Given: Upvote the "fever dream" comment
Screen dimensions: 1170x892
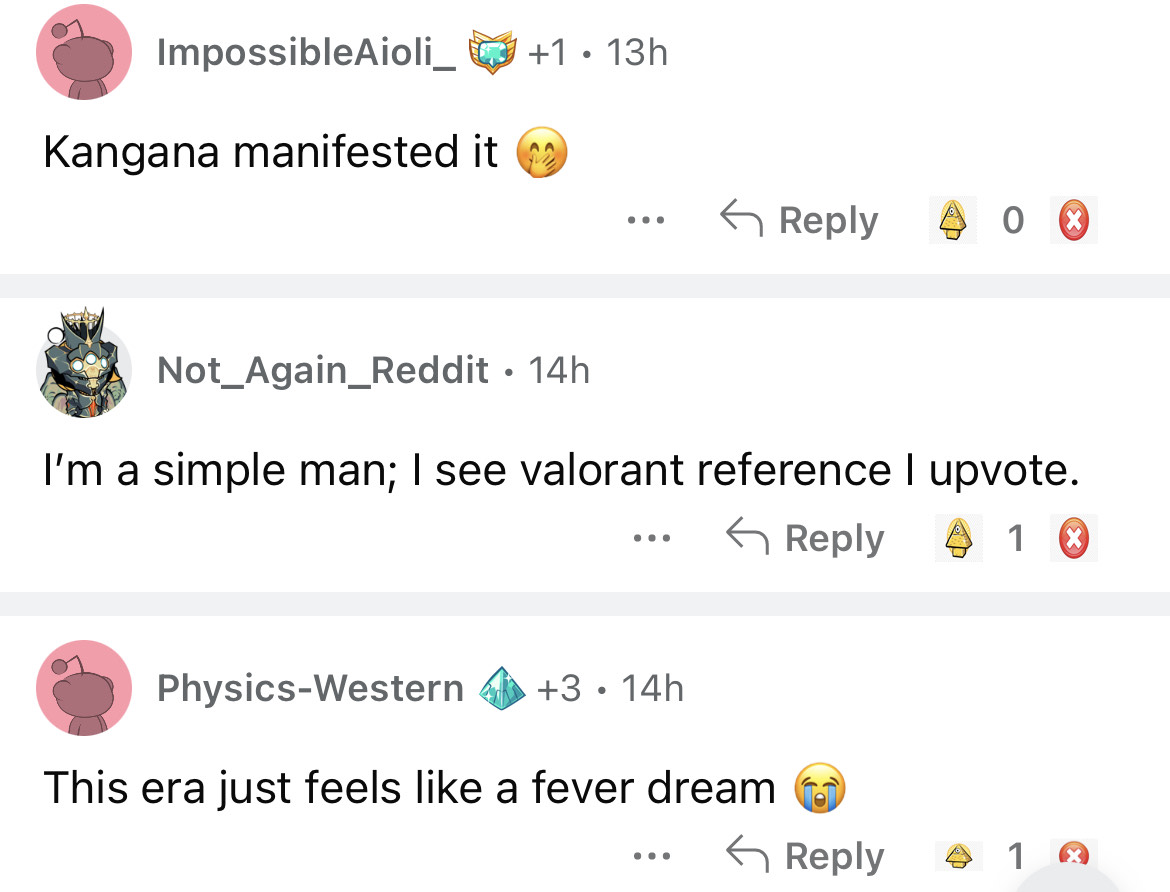Looking at the screenshot, I should click(959, 856).
